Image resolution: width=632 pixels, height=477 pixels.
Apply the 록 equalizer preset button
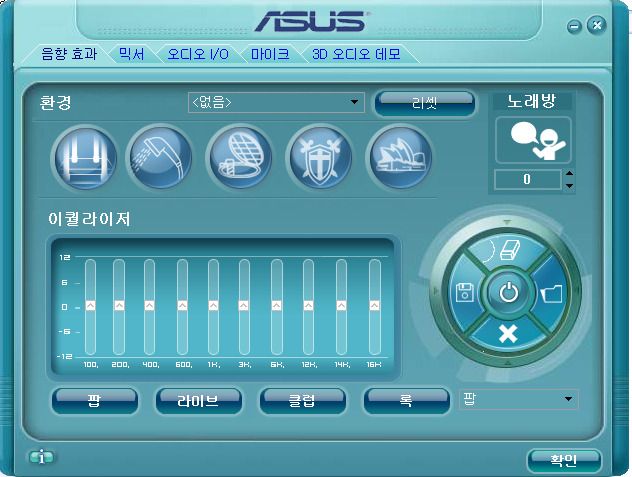pyautogui.click(x=406, y=400)
